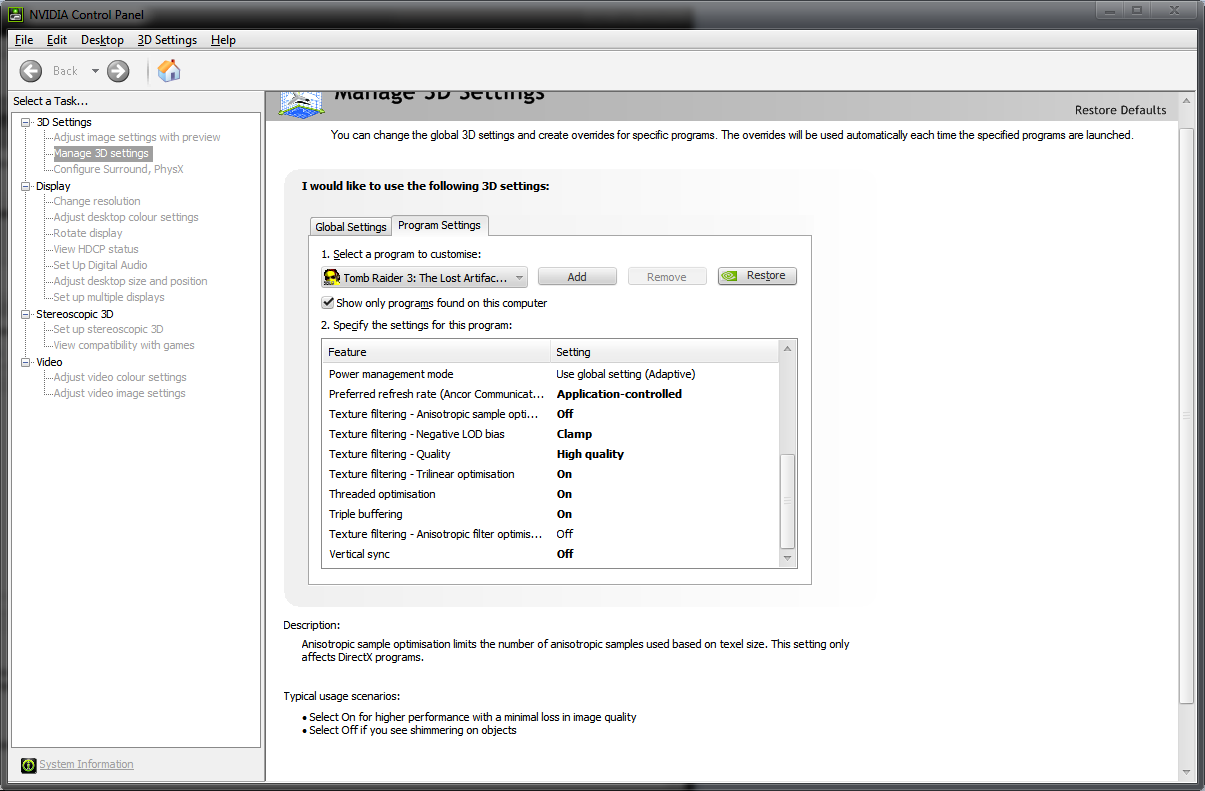Screen dimensions: 1205x791
Task: Open the Help menu
Action: point(223,40)
